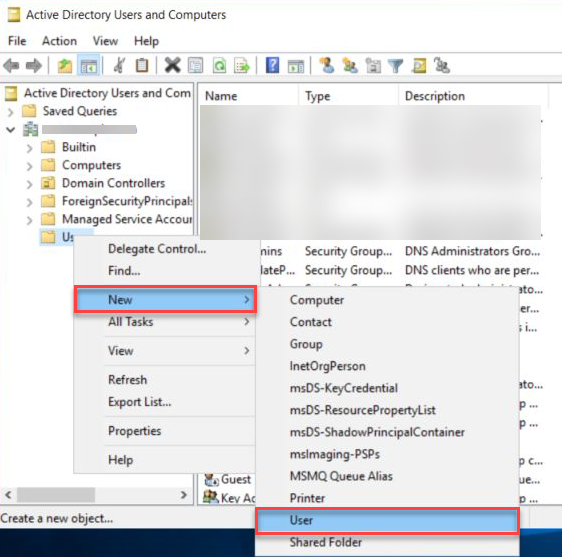Choose InetOrgPerson from the New submenu
Viewport: 562px width, 557px height.
[x=387, y=366]
